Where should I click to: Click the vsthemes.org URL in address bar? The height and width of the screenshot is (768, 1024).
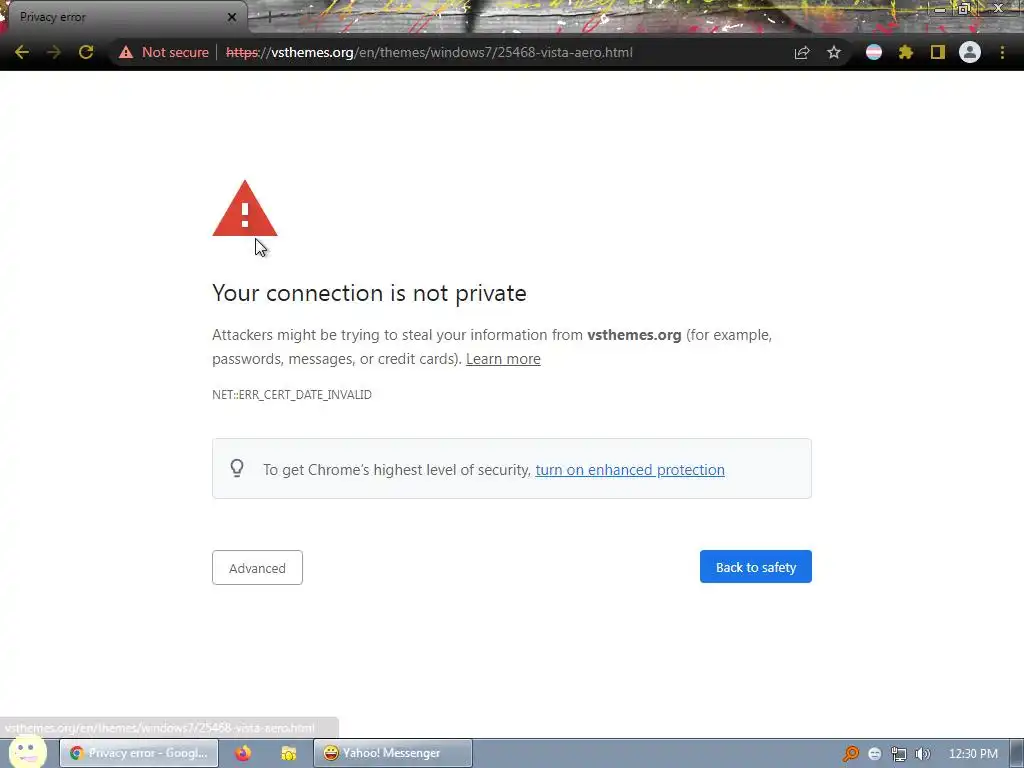tap(429, 52)
